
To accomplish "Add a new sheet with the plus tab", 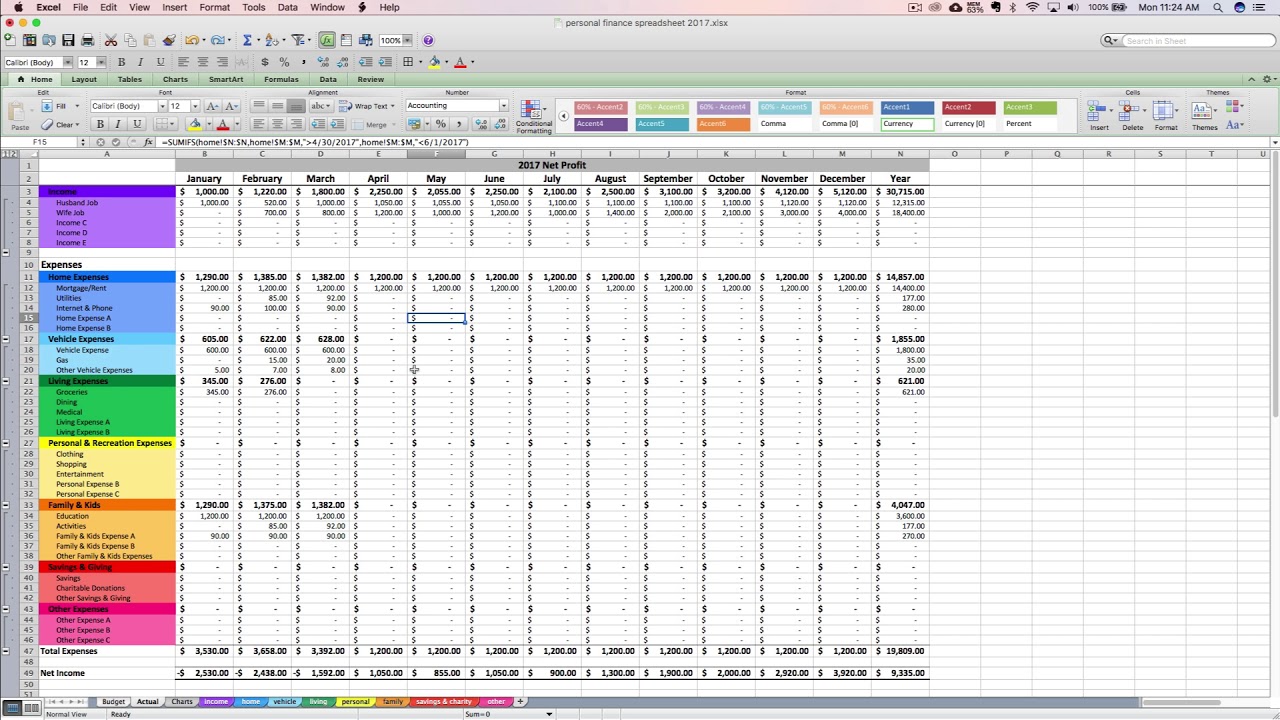I will (520, 702).
